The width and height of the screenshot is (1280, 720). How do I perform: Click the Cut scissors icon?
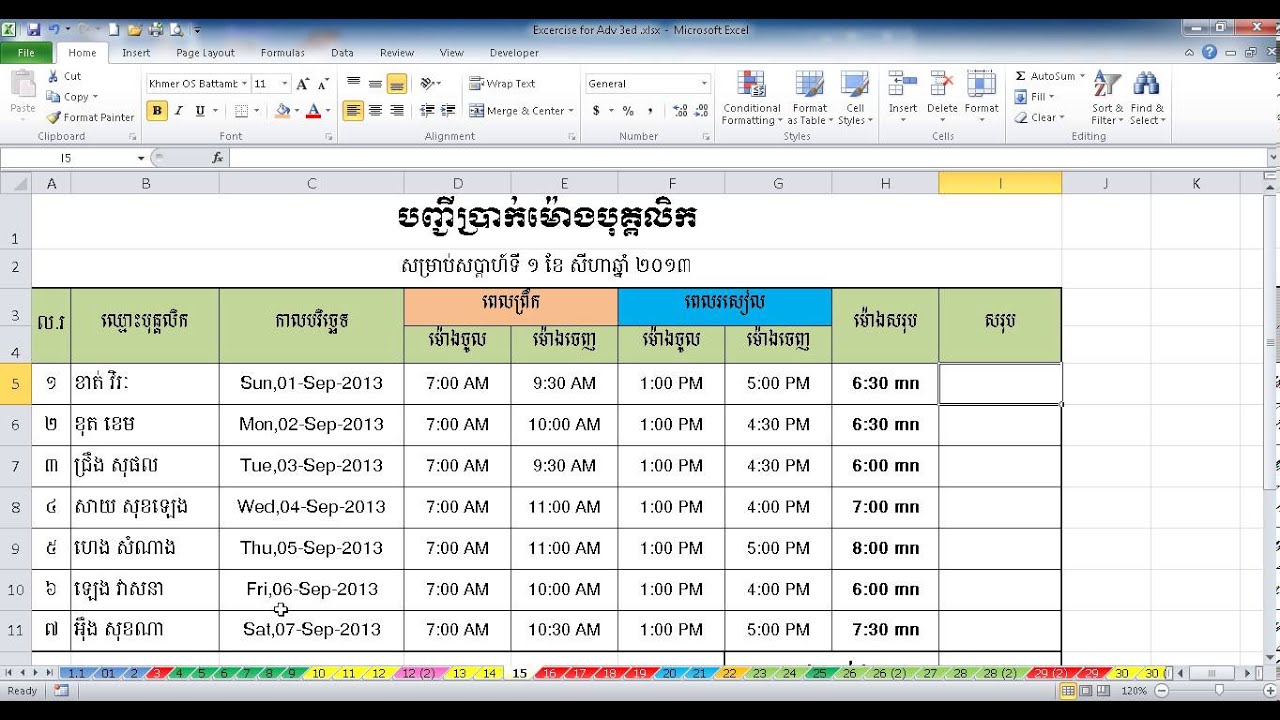(x=53, y=76)
